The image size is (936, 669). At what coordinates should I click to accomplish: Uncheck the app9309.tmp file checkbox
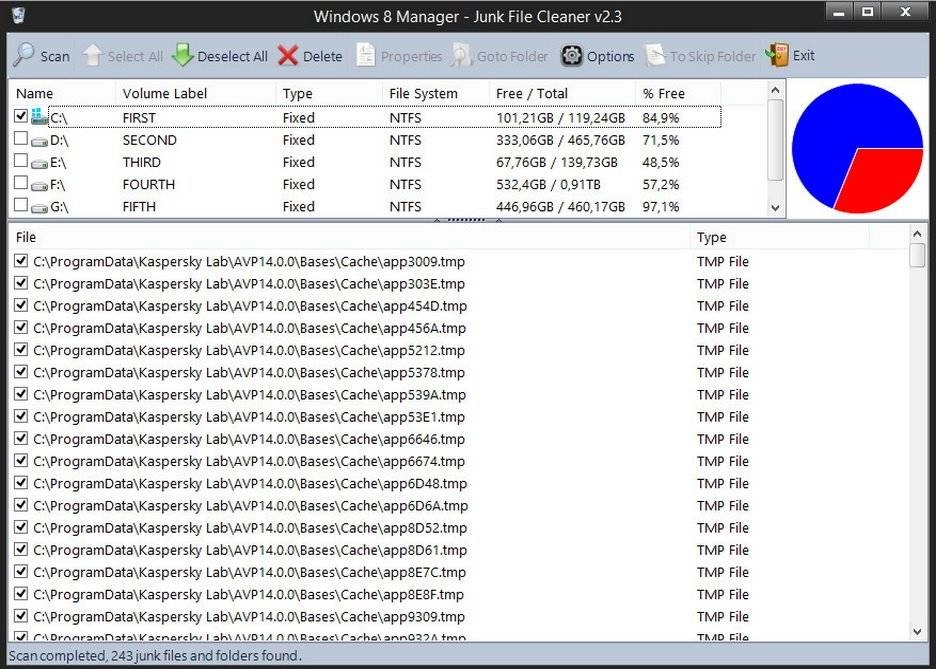[x=21, y=615]
